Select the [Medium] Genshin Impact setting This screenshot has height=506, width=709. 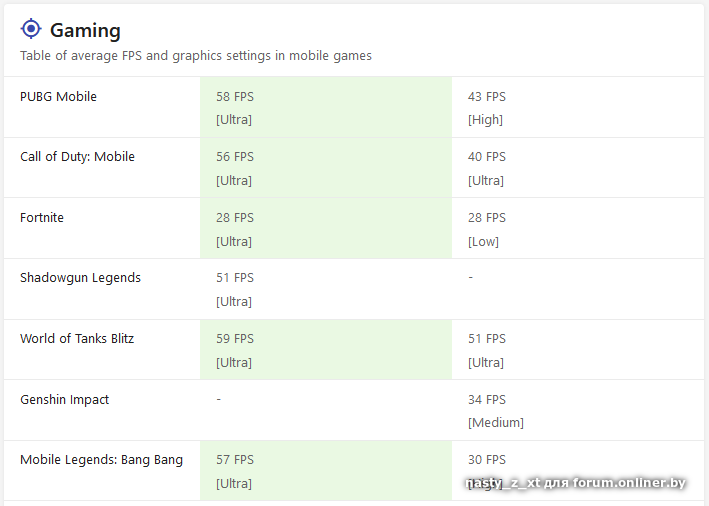496,423
